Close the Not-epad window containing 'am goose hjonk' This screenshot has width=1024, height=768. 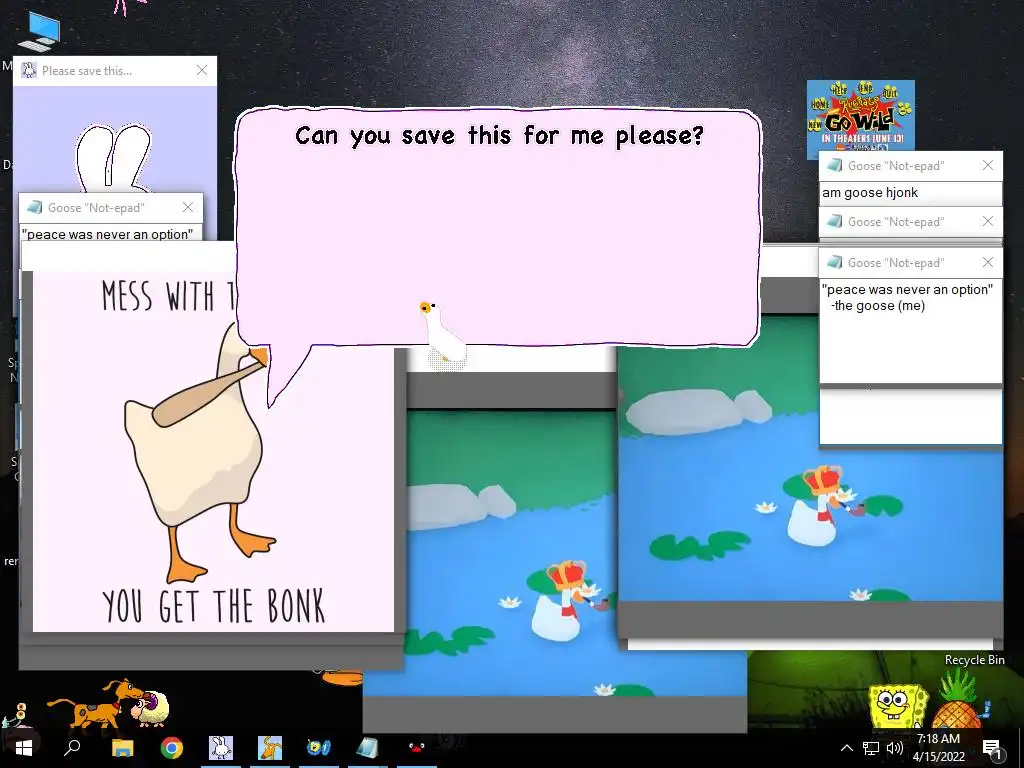pos(987,165)
